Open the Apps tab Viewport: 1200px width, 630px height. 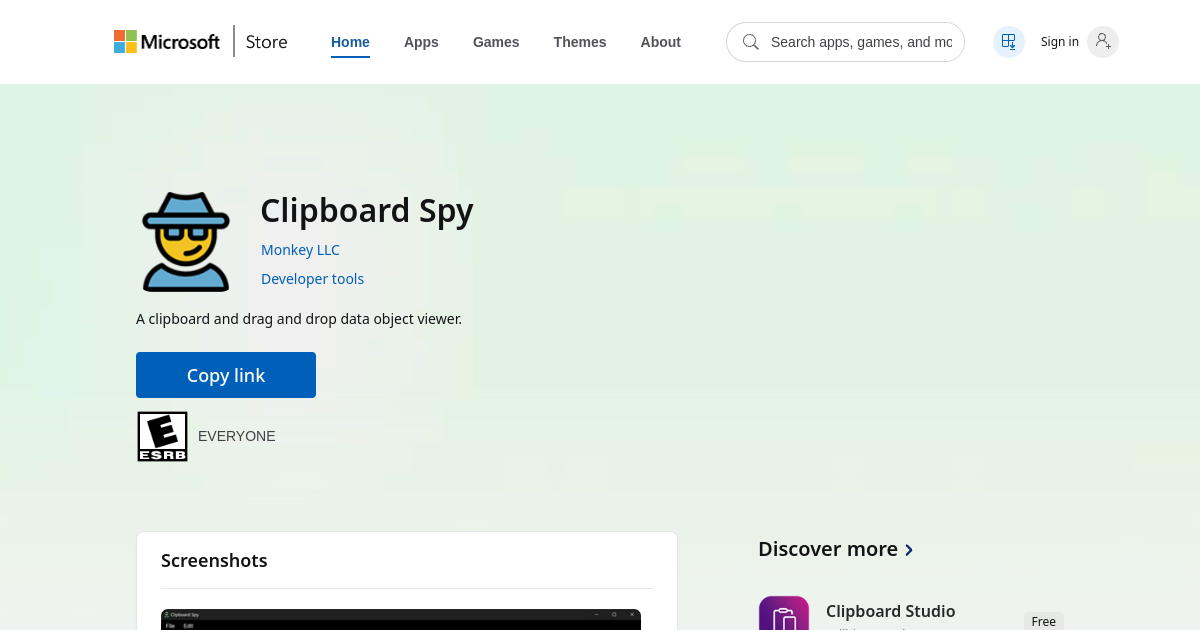coord(421,42)
